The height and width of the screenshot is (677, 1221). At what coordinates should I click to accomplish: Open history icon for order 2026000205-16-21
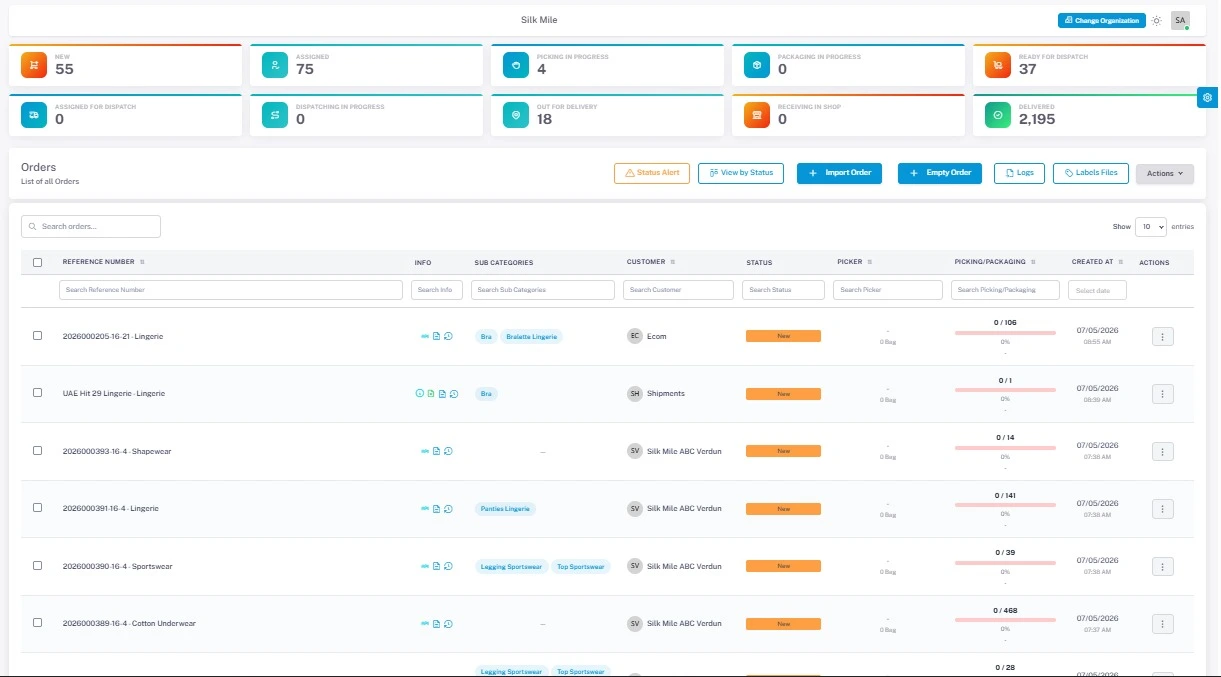(x=448, y=336)
